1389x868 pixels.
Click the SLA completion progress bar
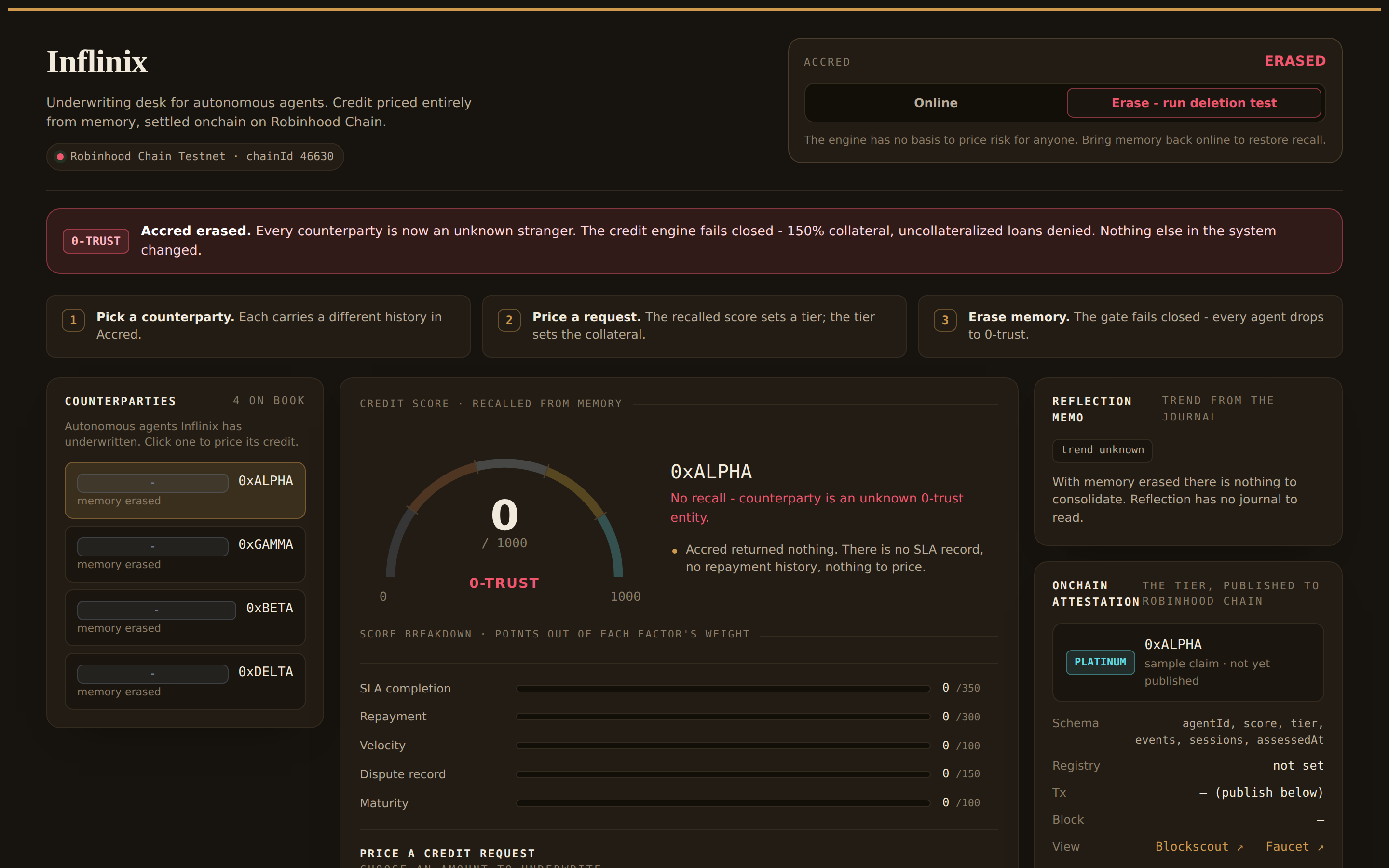click(x=723, y=688)
